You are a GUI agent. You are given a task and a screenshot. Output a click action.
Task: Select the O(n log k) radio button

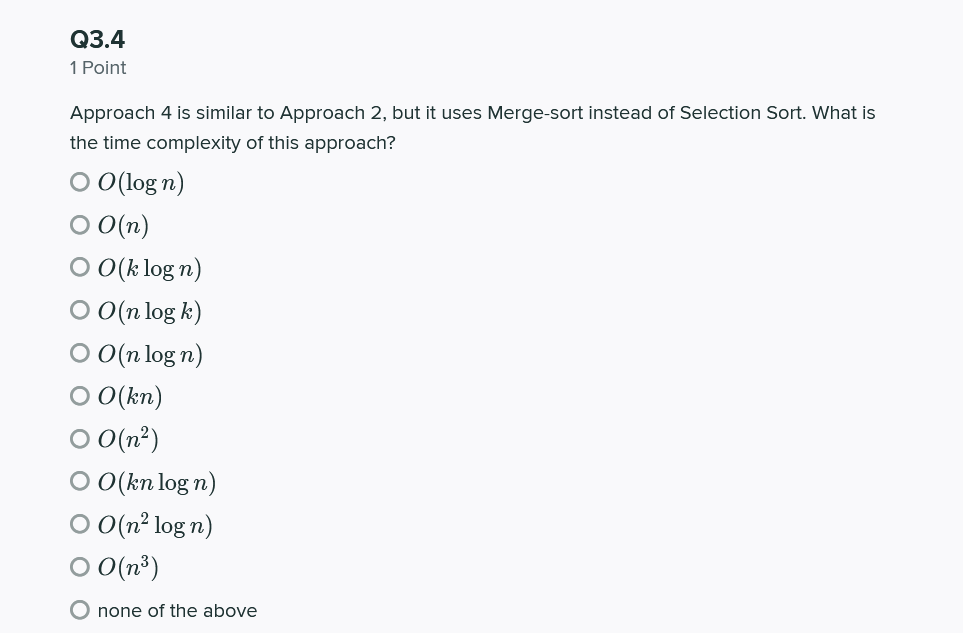coord(80,311)
